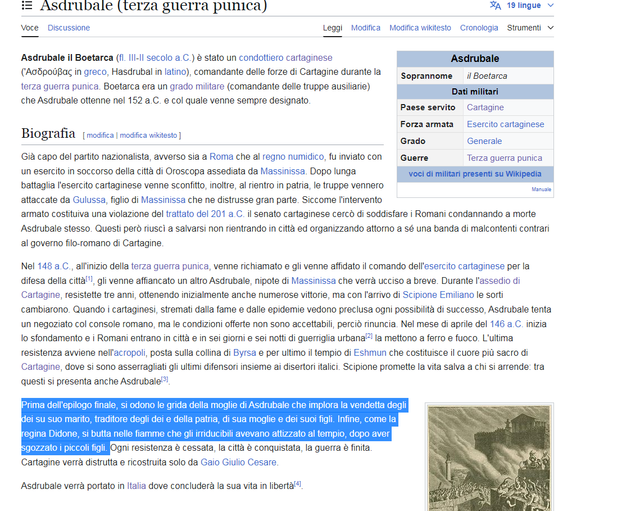Open the regno numidico link

(293, 157)
